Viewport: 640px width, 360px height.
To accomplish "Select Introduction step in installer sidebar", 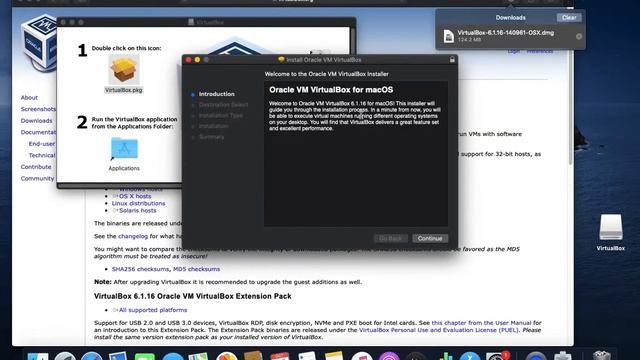I will 216,94.
